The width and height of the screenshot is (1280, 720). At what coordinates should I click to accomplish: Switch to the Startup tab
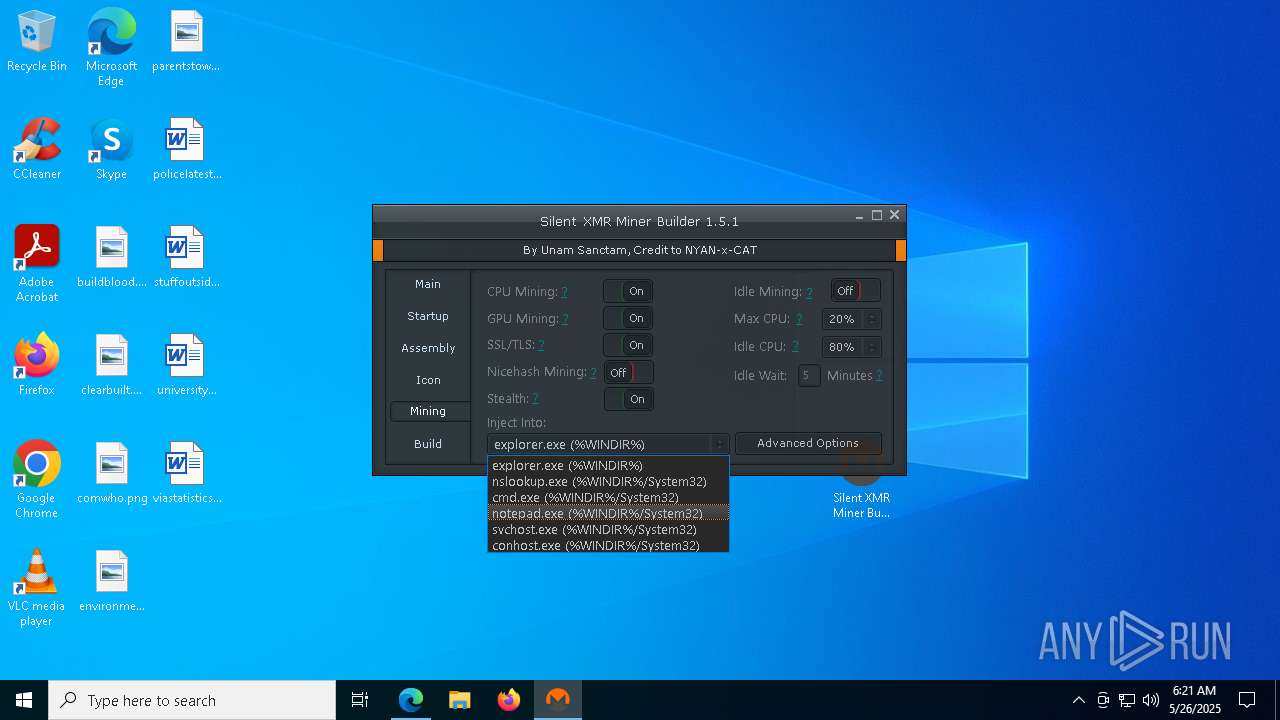pyautogui.click(x=428, y=316)
